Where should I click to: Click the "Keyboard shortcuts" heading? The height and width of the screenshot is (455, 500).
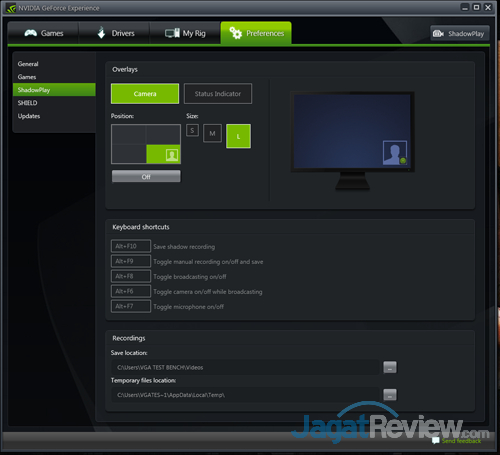pos(141,227)
